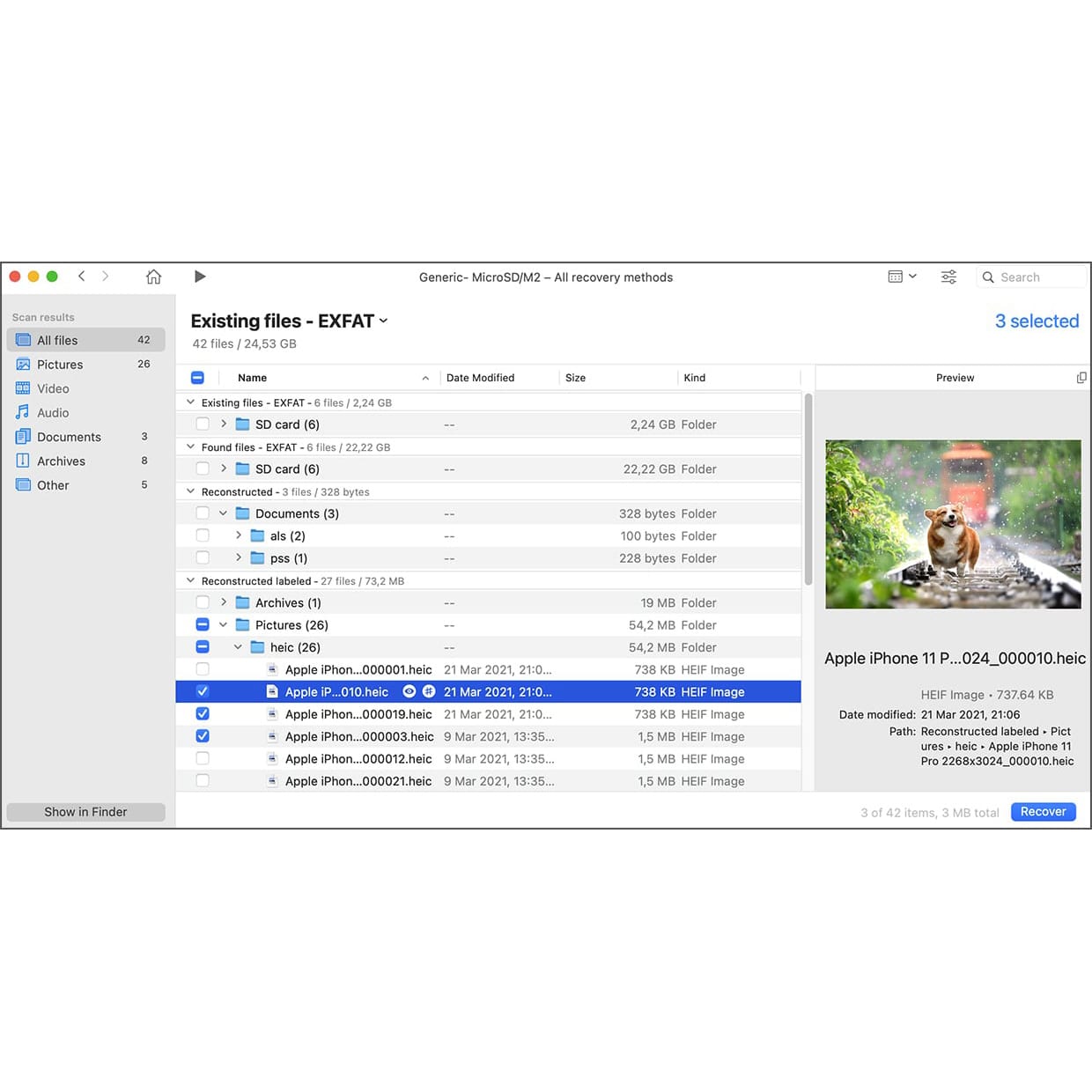
Task: Click the heic (26) folder icon
Action: coord(258,646)
